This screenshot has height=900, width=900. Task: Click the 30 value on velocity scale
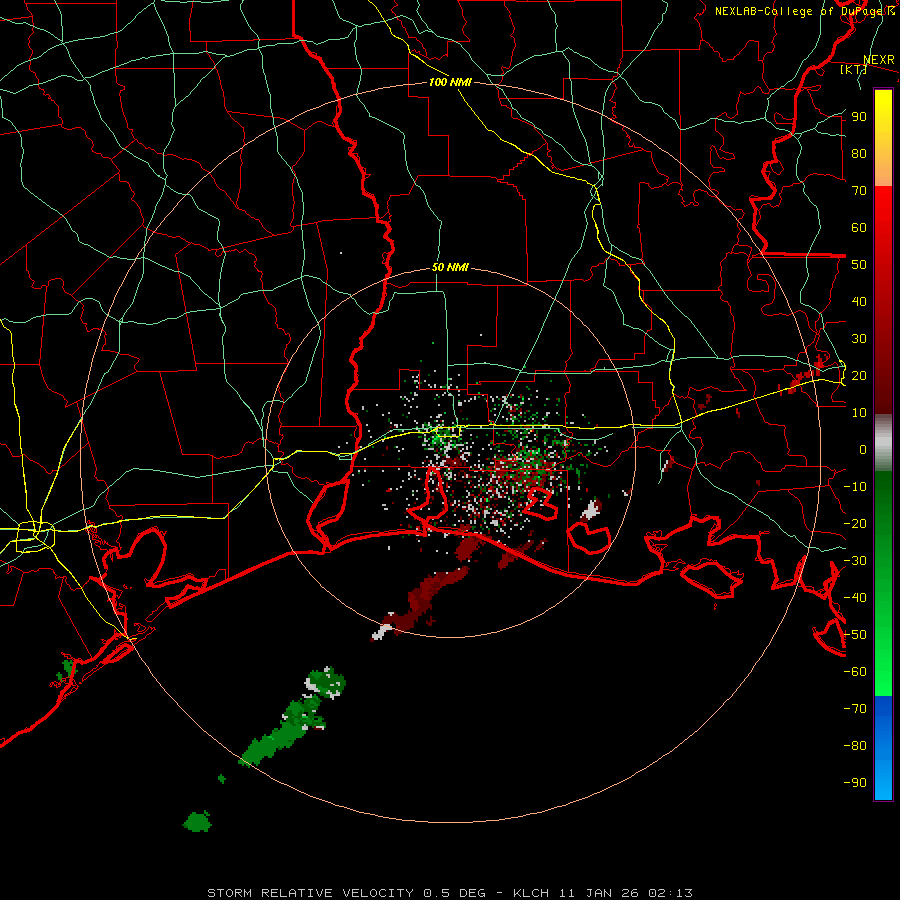[859, 339]
